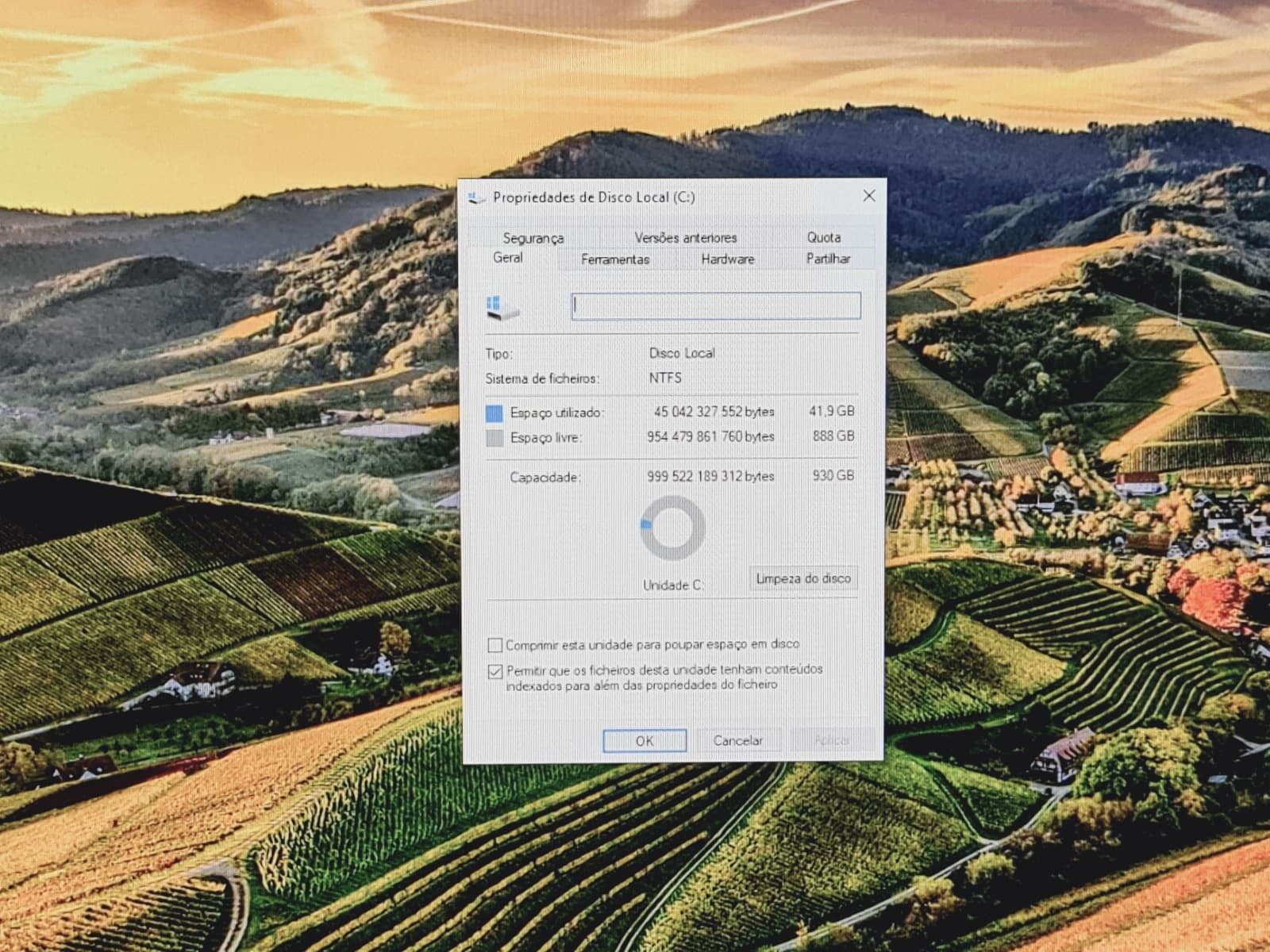The width and height of the screenshot is (1270, 952).
Task: Click the '41,9 GB' used size
Action: pos(832,411)
